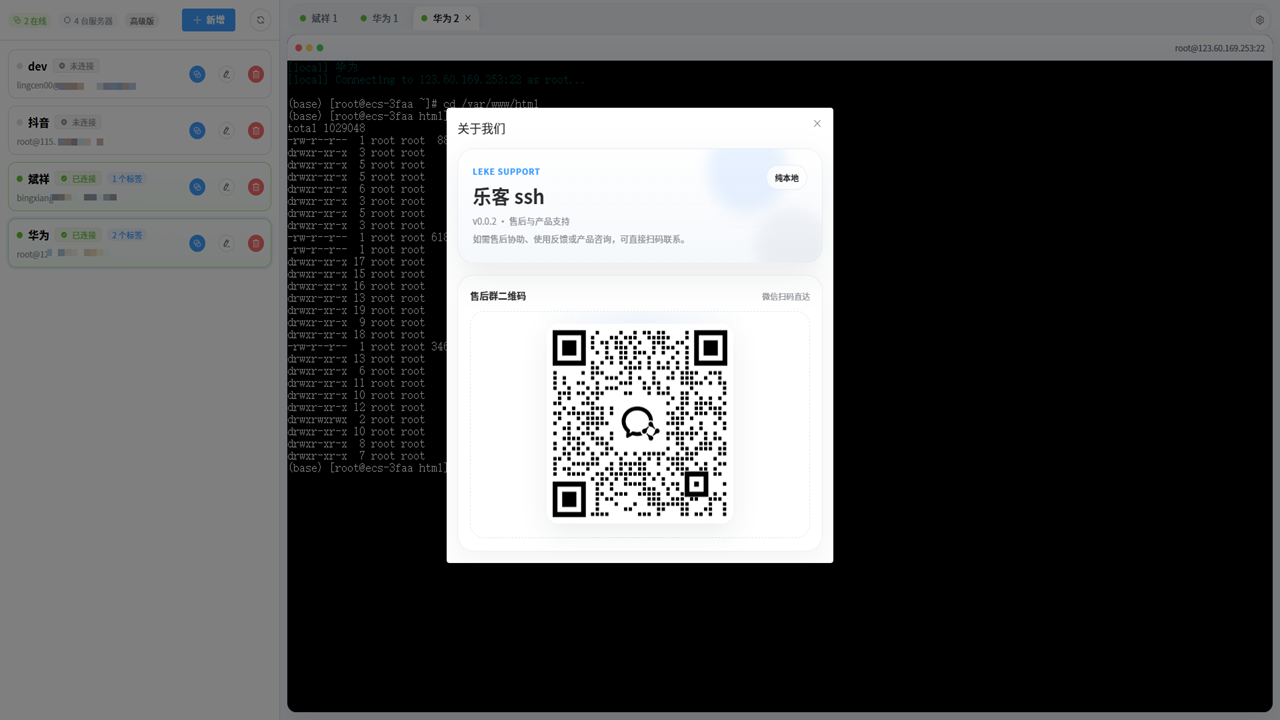Screen dimensions: 1280x720
Task: Select the 斌祥 server name
Action: point(38,179)
